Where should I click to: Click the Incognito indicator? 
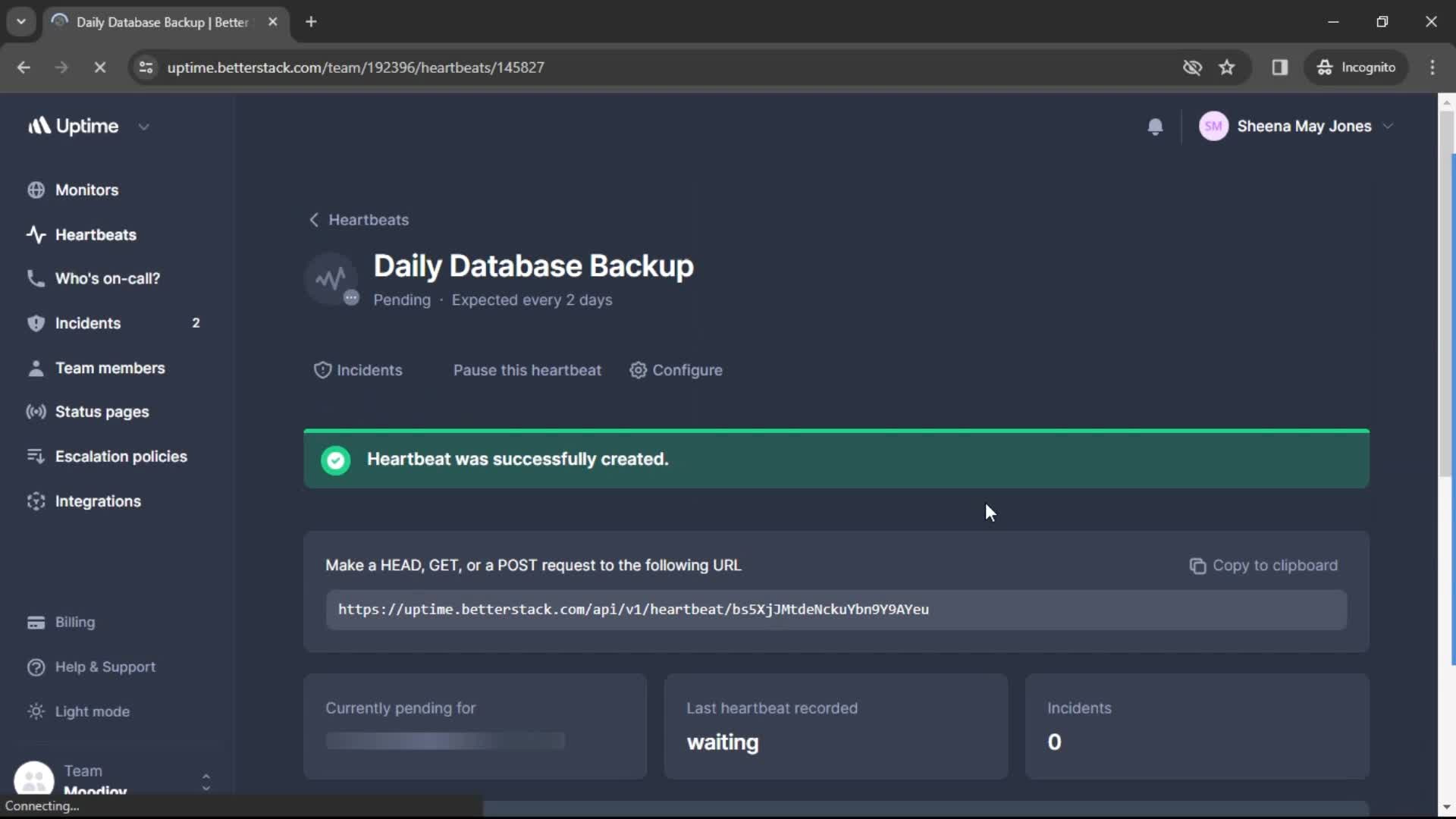point(1356,67)
